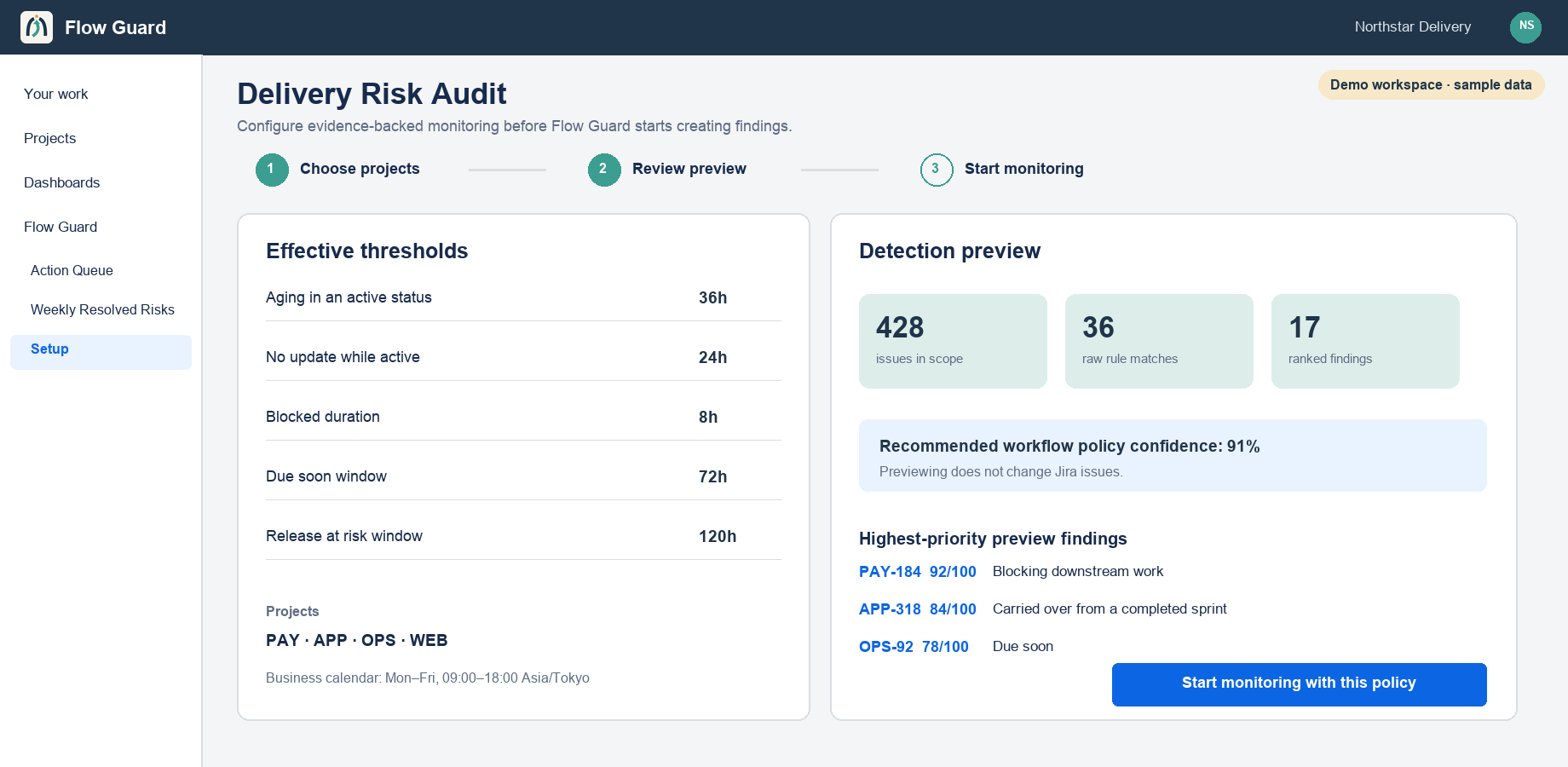Click the 428 issues in scope card
Screen dimensions: 1568x767
click(x=953, y=341)
